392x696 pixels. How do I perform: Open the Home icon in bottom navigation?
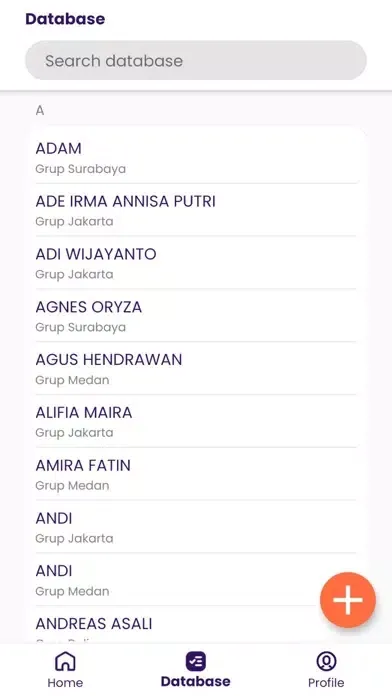pyautogui.click(x=65, y=661)
